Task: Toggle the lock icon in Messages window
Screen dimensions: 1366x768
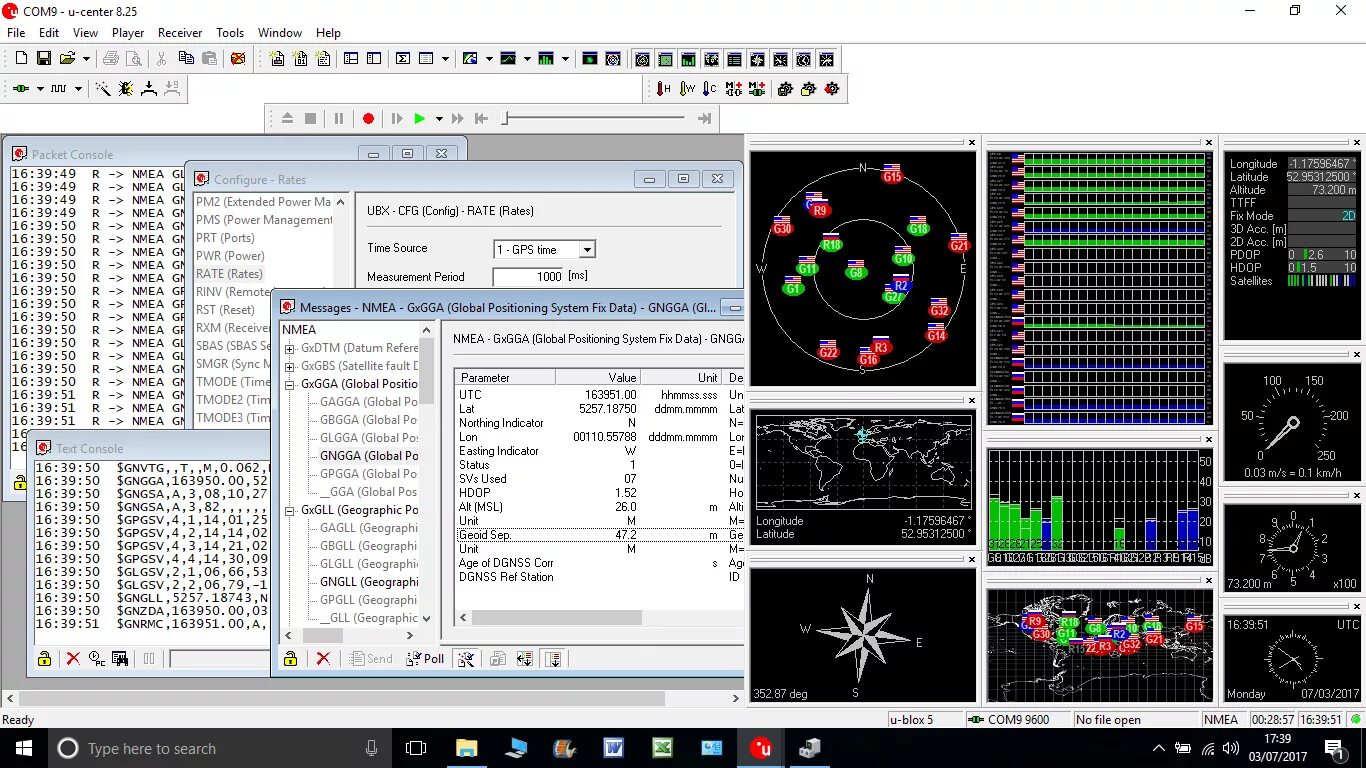Action: (x=290, y=659)
